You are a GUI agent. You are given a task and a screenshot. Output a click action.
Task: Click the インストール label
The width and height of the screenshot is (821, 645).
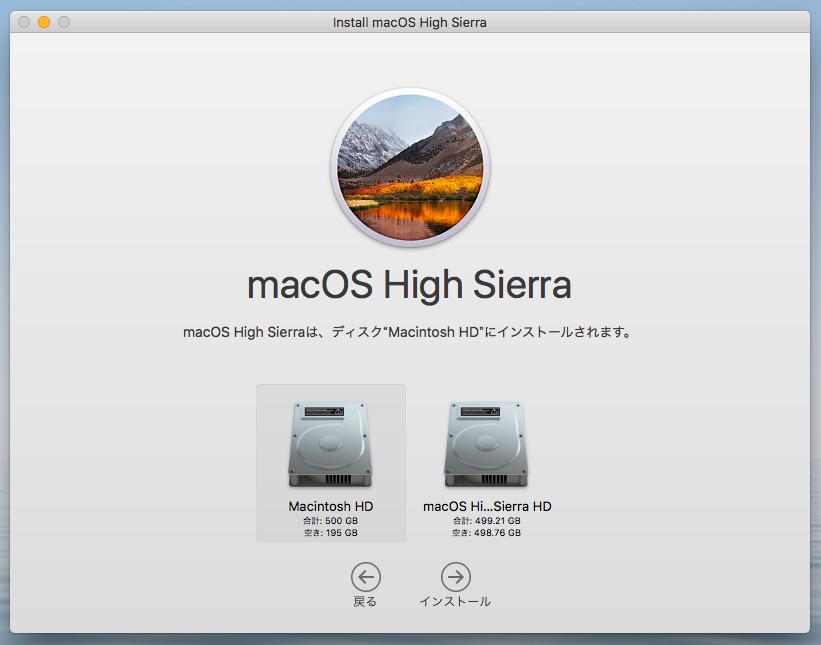[455, 602]
